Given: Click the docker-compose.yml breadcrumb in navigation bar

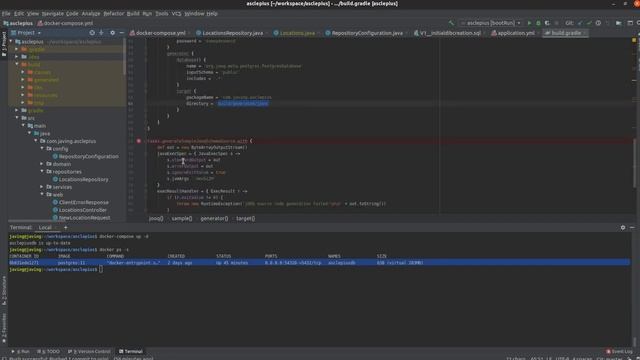Looking at the screenshot, I should (65, 23).
